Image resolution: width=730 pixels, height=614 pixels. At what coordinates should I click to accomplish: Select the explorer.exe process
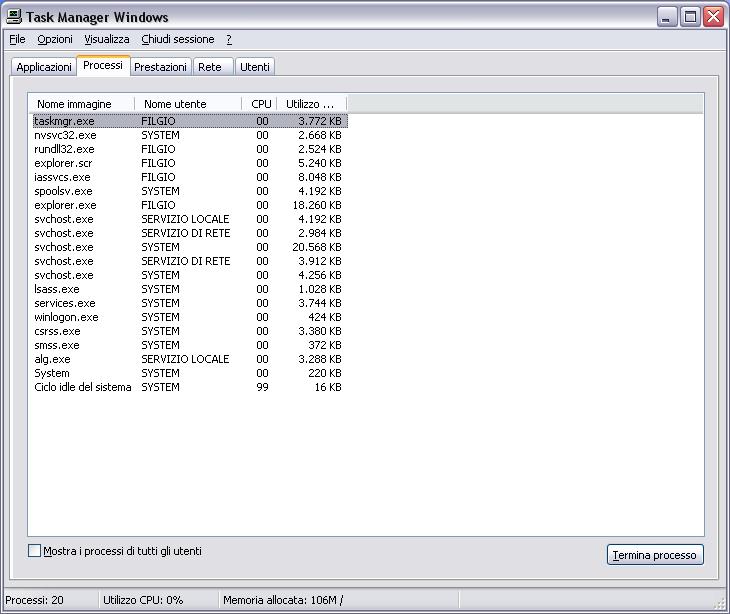tap(190, 205)
